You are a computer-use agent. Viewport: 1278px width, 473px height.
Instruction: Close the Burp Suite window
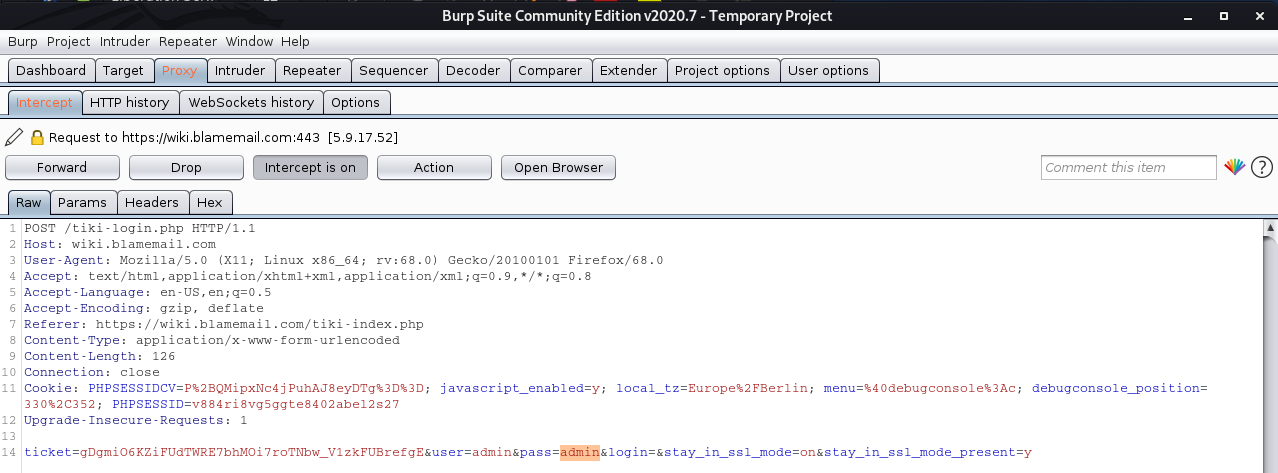click(x=1259, y=16)
